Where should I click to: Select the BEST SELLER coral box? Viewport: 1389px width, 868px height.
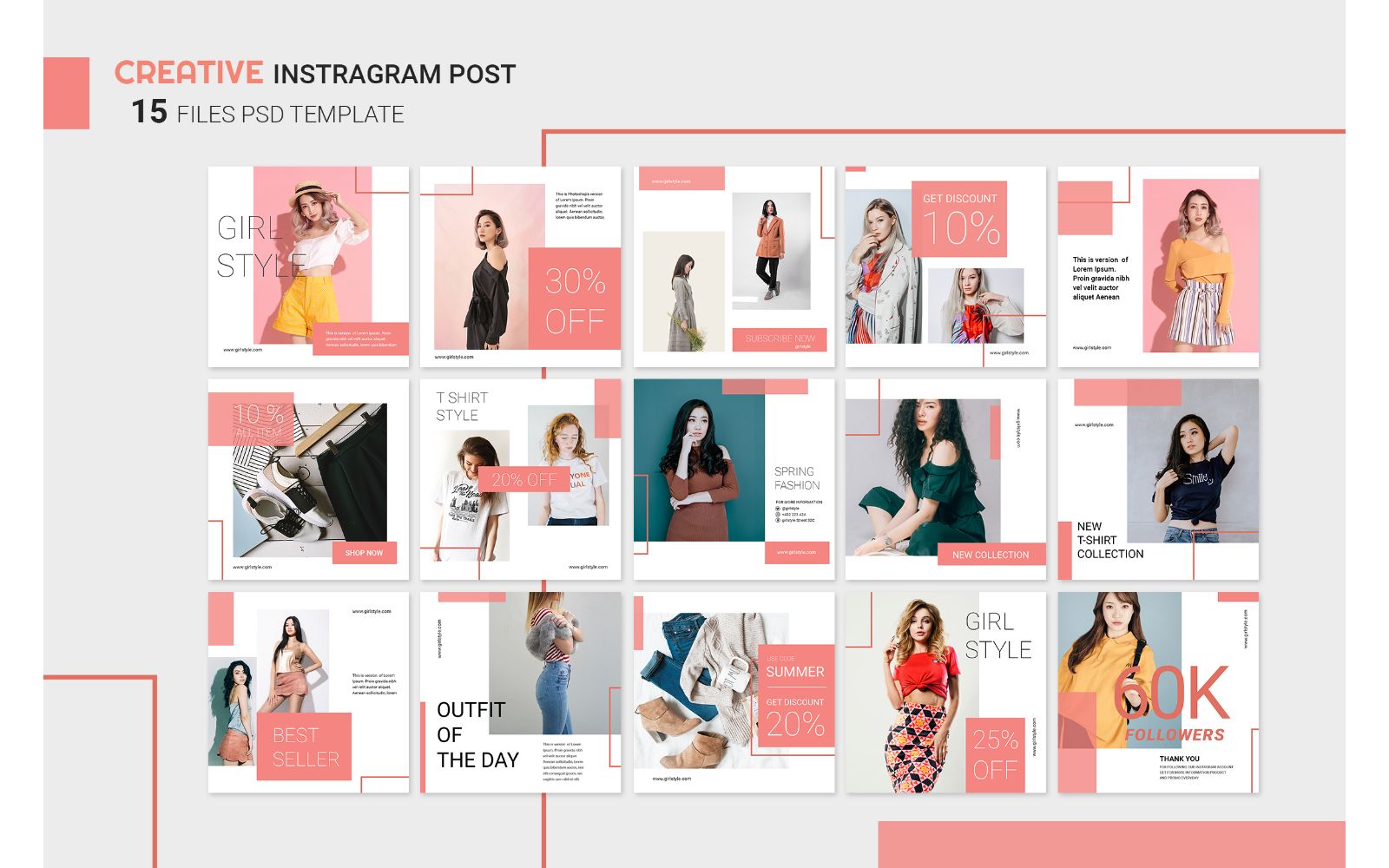[305, 746]
